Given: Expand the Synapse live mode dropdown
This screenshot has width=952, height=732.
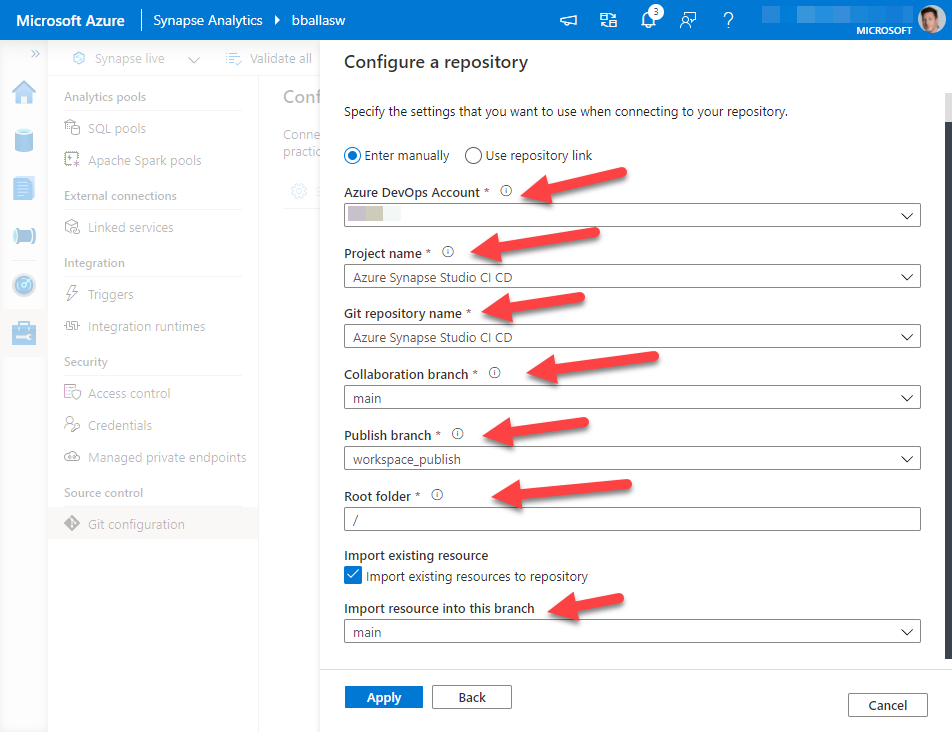Looking at the screenshot, I should [194, 59].
